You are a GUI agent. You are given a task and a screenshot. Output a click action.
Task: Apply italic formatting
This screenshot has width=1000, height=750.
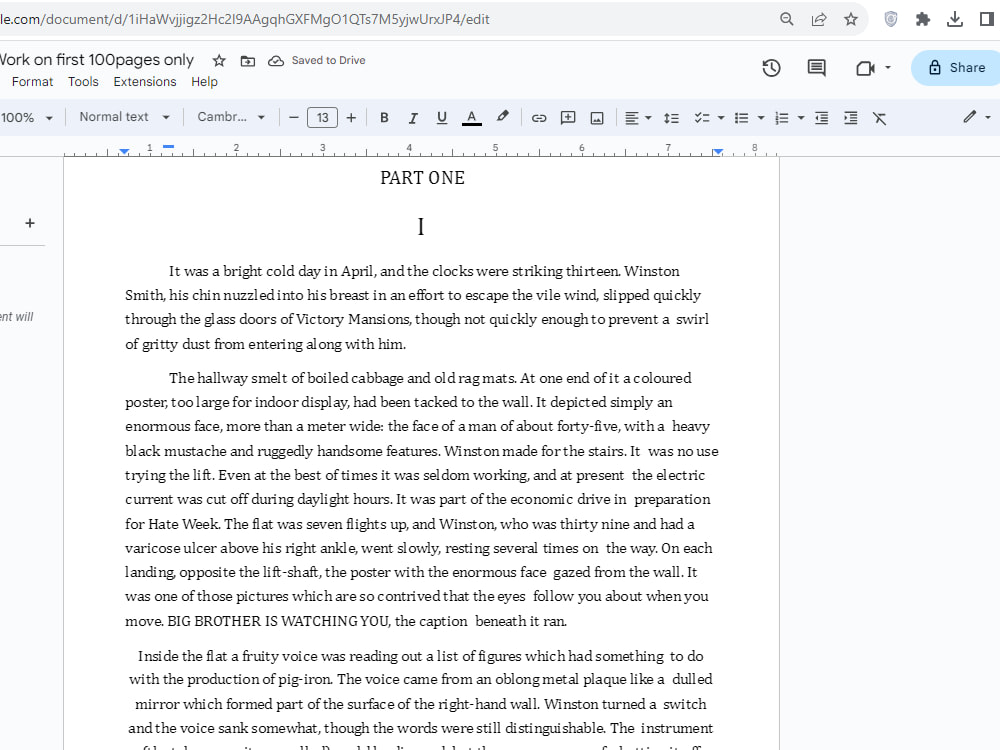413,117
